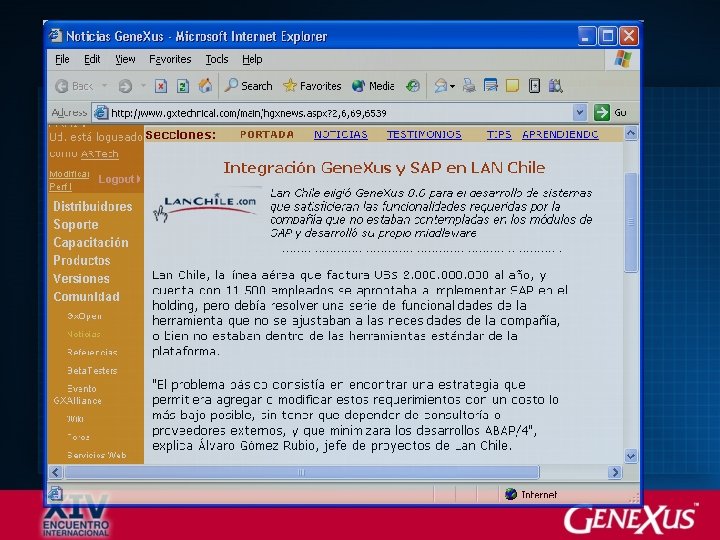Open the History icon in the toolbar

(x=412, y=86)
